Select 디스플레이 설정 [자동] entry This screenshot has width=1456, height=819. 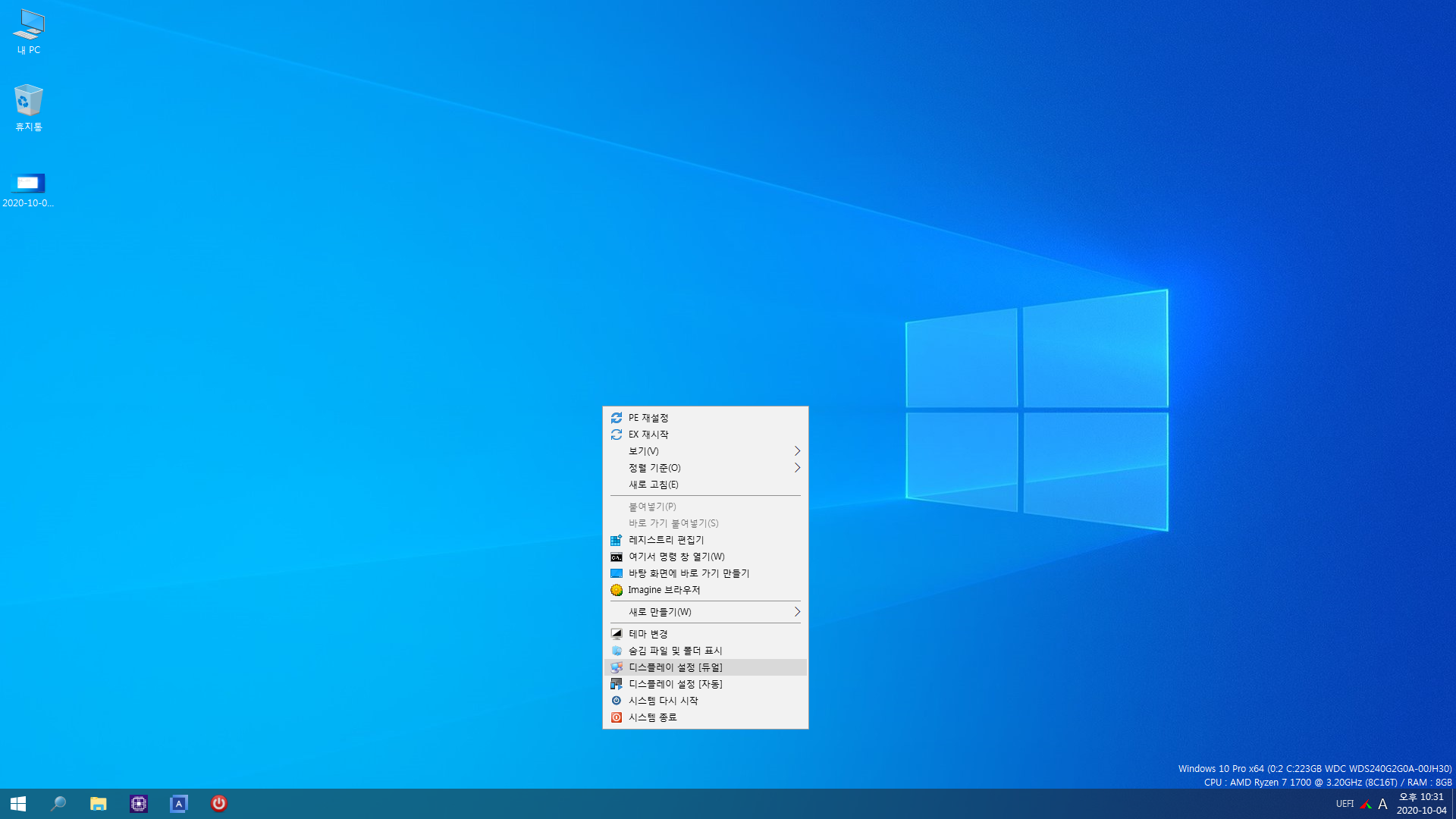tap(705, 684)
